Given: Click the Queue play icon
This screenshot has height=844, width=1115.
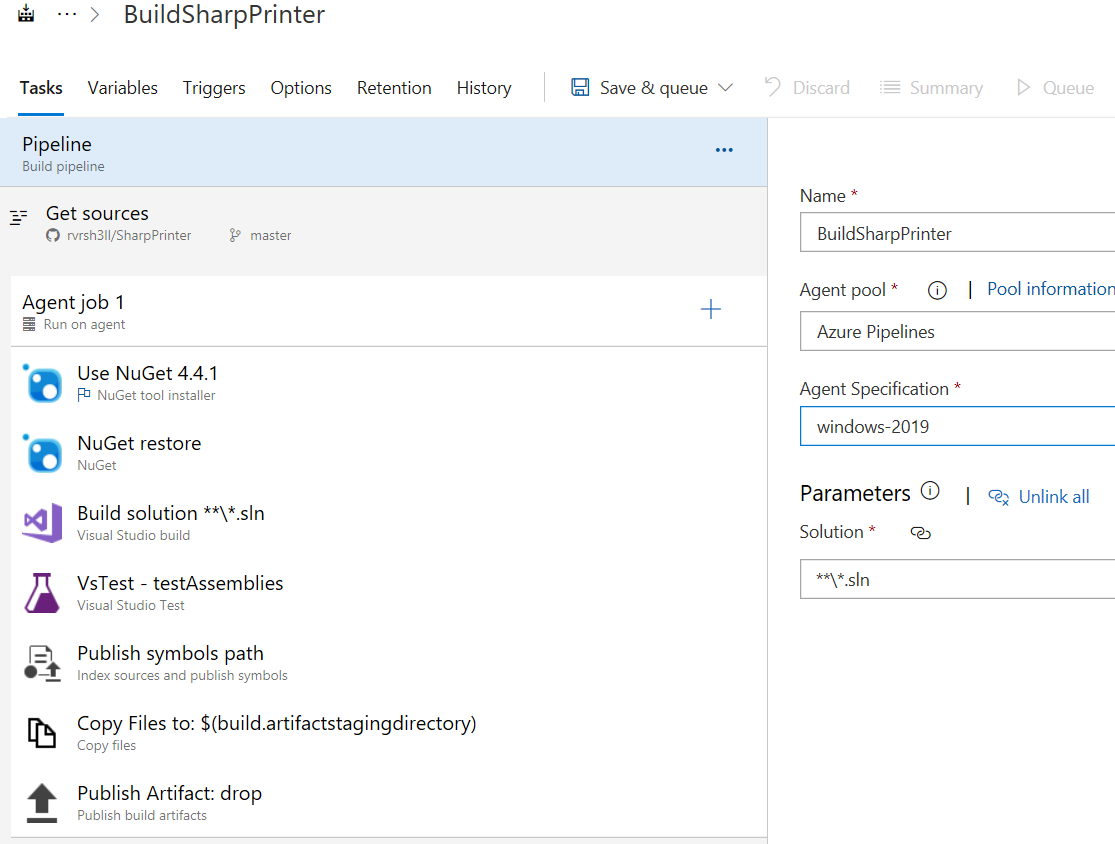Looking at the screenshot, I should pyautogui.click(x=1023, y=87).
